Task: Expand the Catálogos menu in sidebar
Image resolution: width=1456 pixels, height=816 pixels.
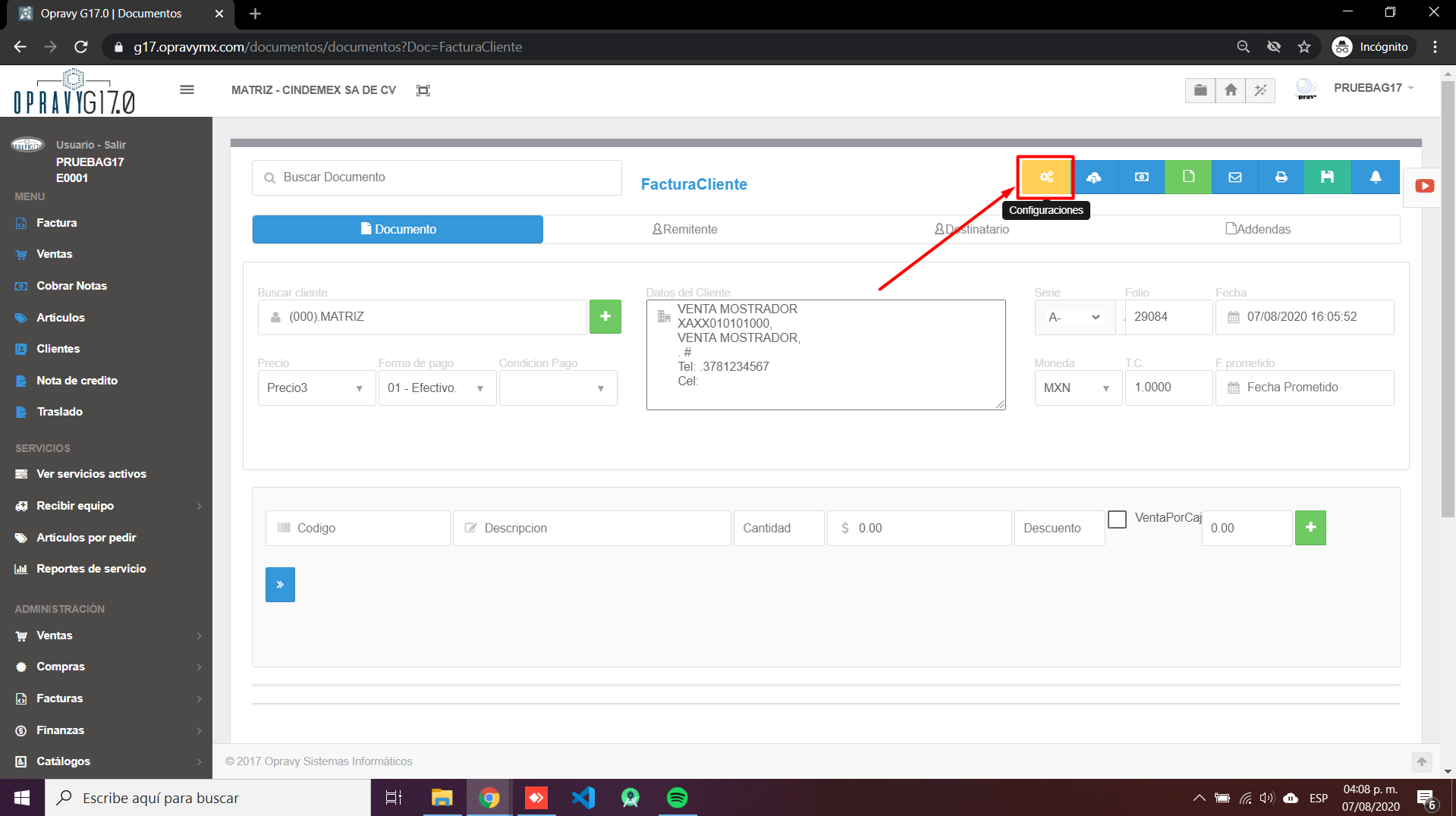Action: pyautogui.click(x=106, y=761)
